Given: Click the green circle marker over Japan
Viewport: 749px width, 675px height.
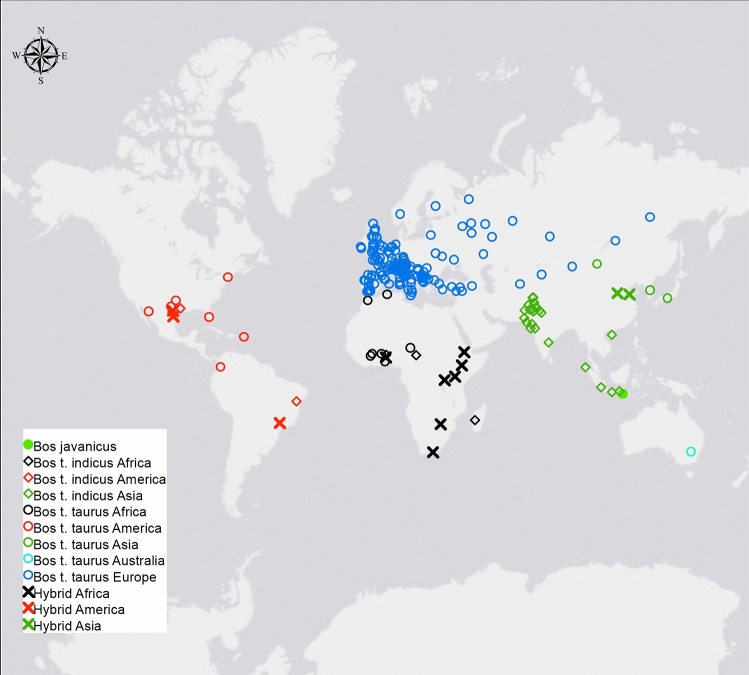Looking at the screenshot, I should coord(667,298).
